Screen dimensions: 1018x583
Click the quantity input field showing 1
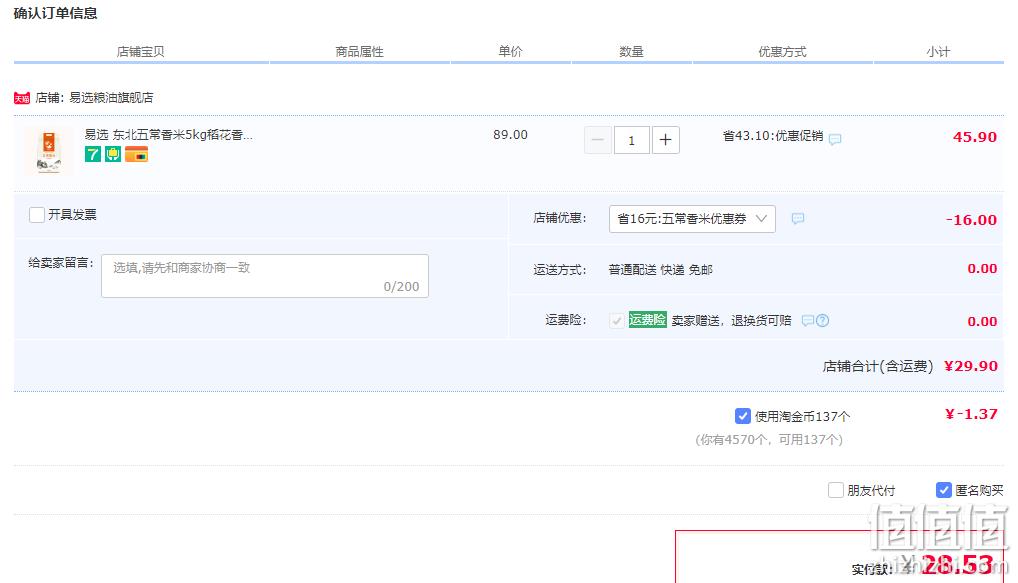(631, 140)
